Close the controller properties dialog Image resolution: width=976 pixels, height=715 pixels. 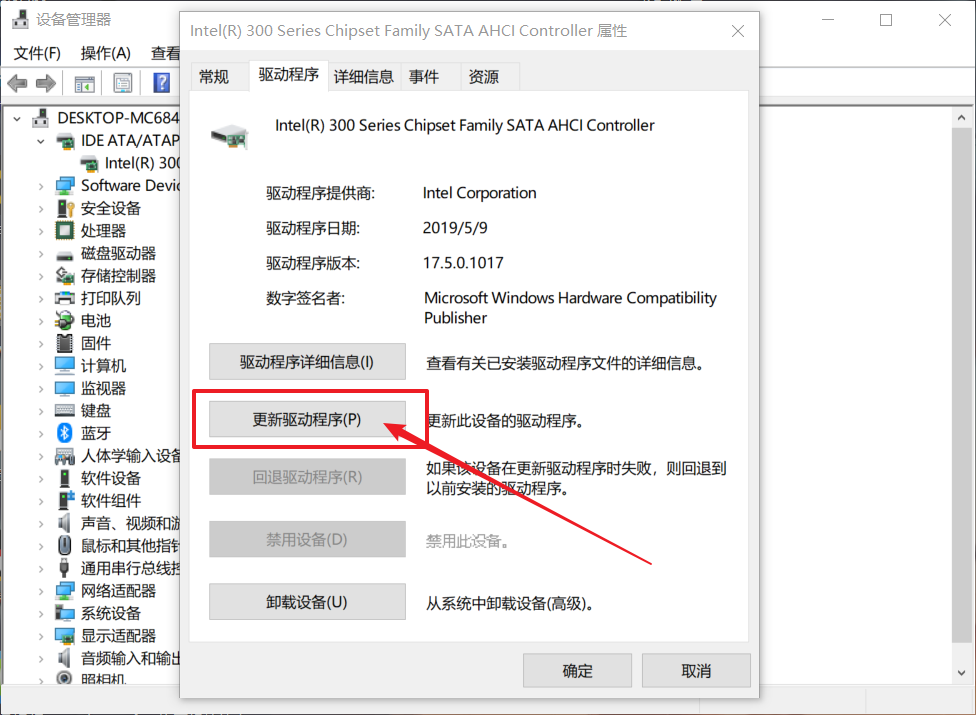point(738,31)
